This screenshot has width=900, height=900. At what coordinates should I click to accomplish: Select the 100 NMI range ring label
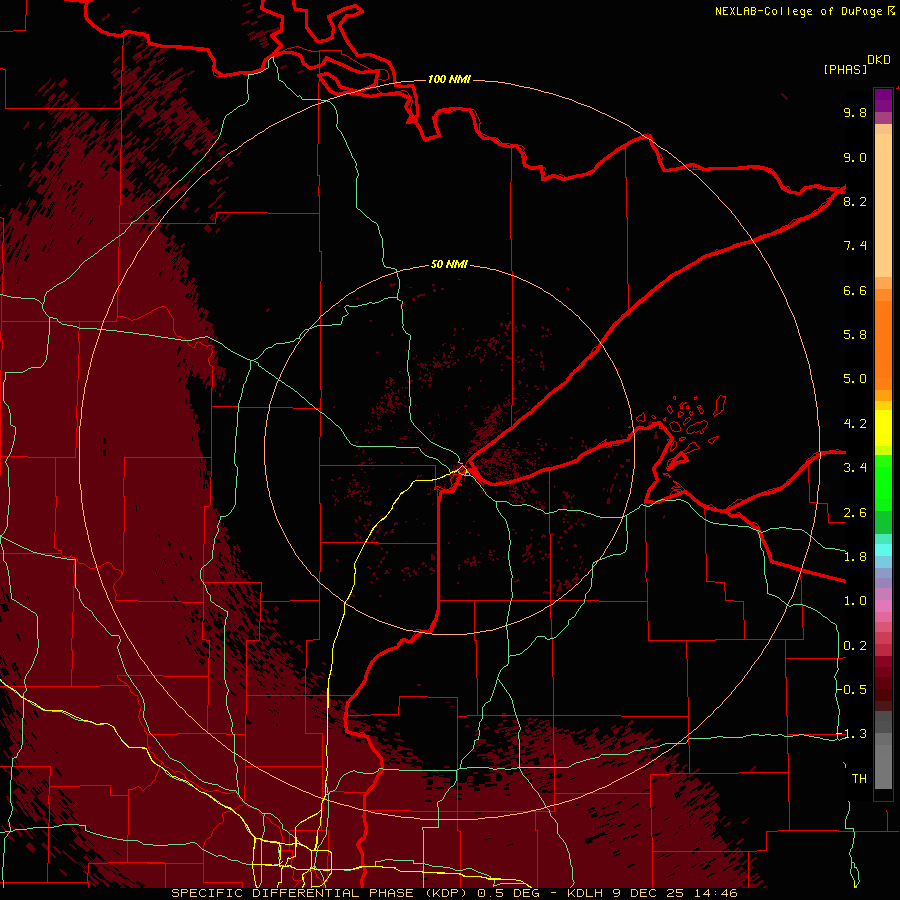(449, 79)
